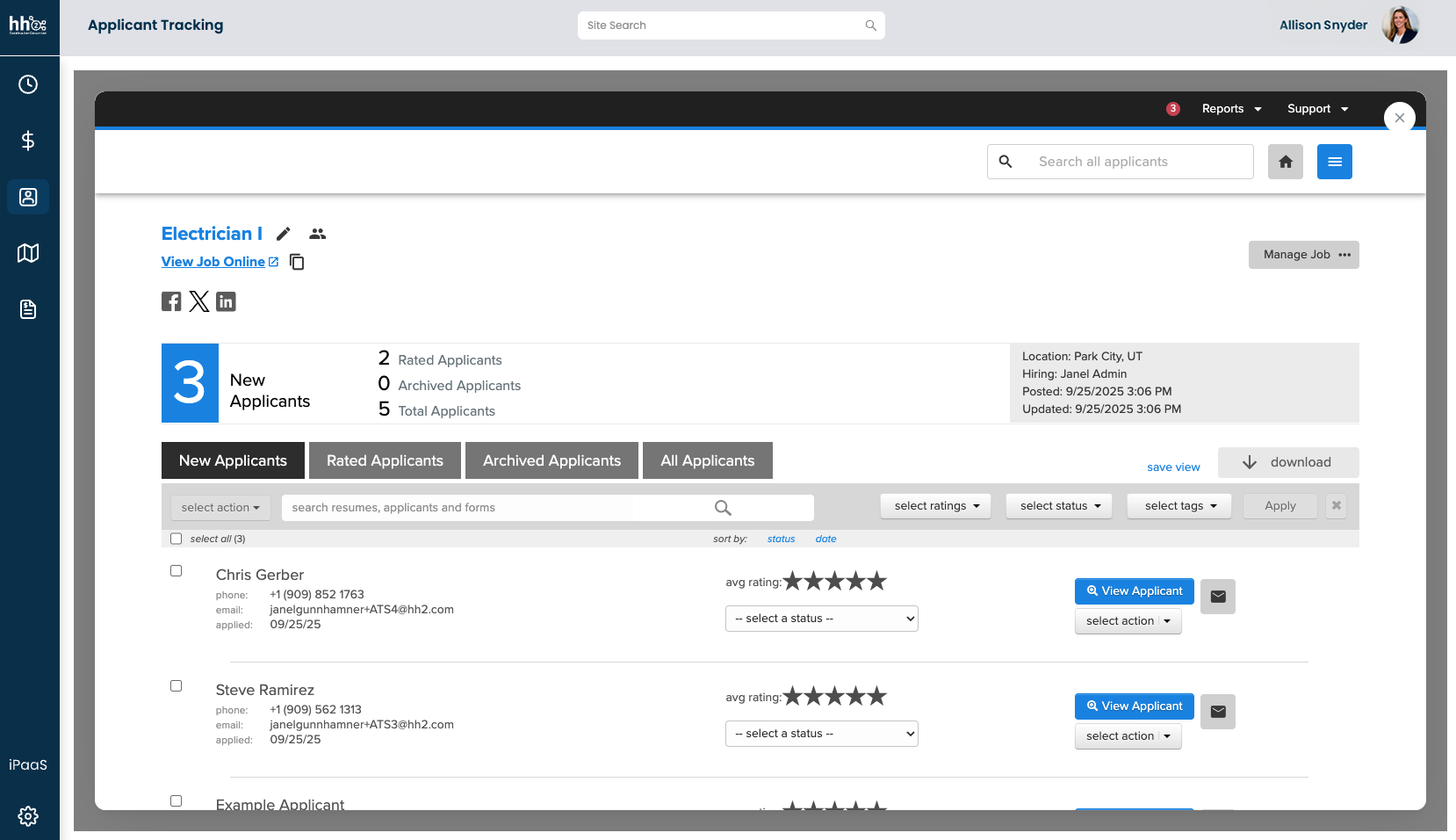The width and height of the screenshot is (1456, 840).
Task: Click the pencil edit icon beside Electrician I
Action: pos(283,234)
